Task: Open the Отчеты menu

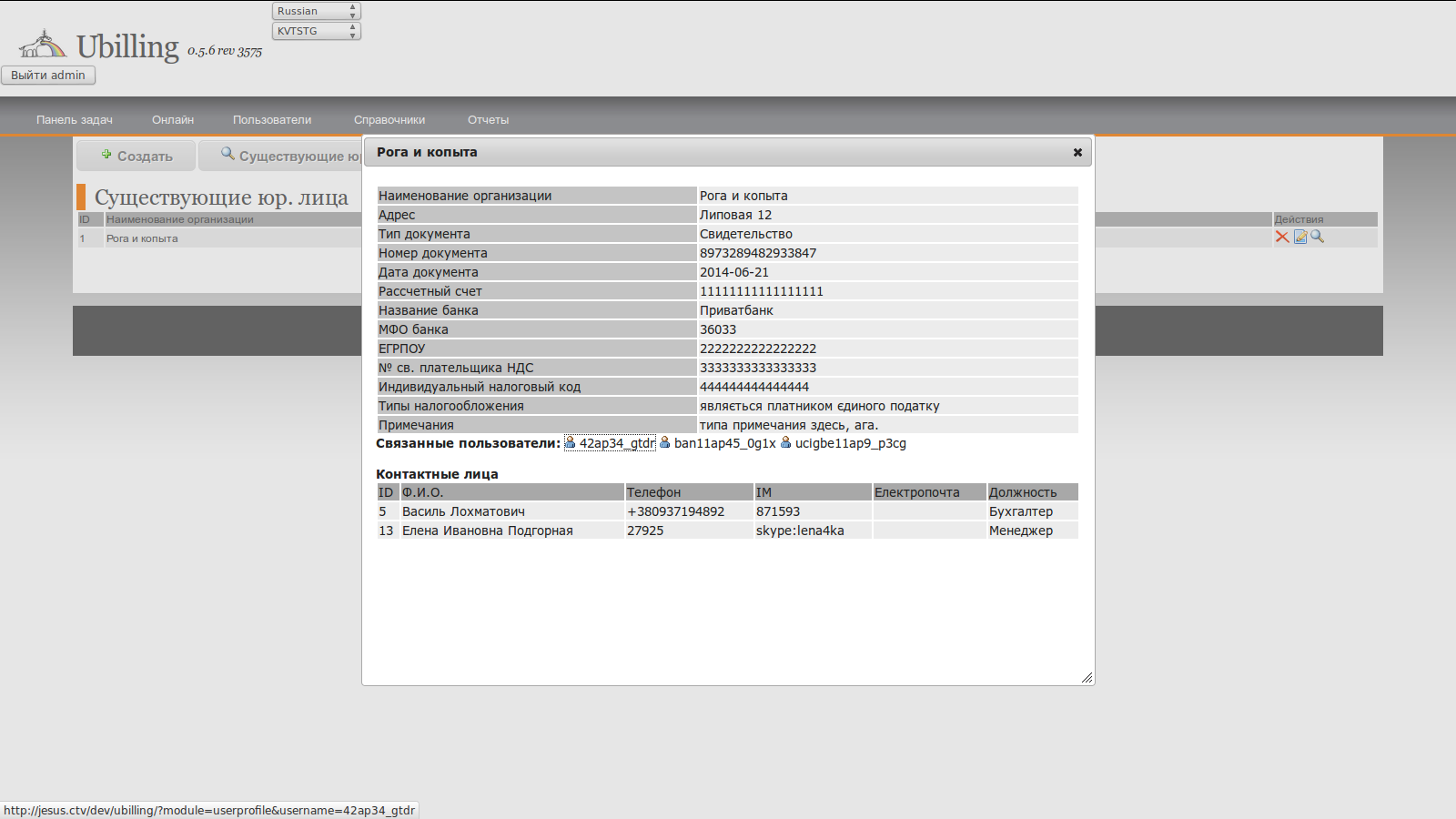Action: click(x=488, y=120)
